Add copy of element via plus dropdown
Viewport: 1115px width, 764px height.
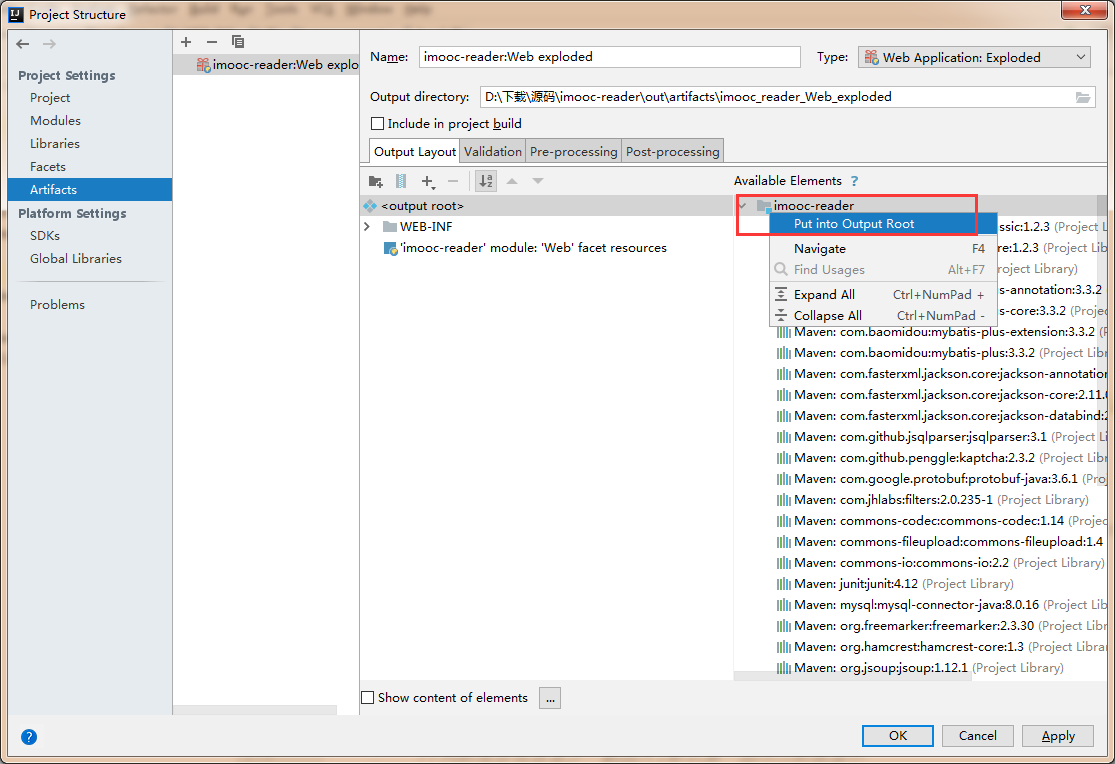[x=428, y=182]
